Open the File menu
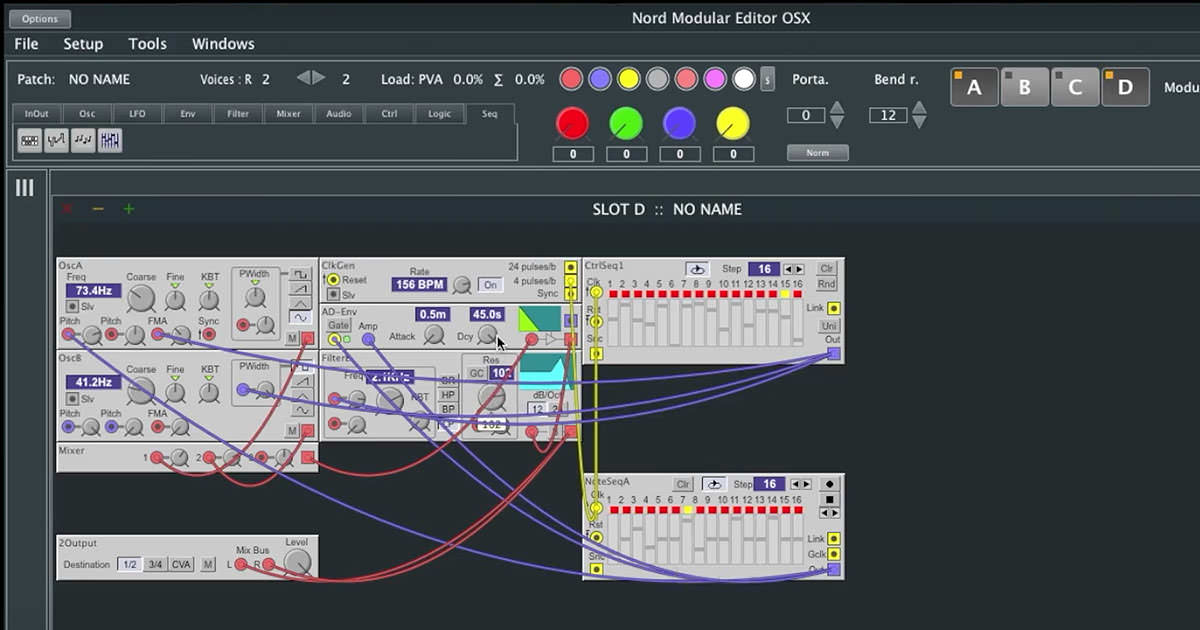The image size is (1200, 630). click(27, 44)
